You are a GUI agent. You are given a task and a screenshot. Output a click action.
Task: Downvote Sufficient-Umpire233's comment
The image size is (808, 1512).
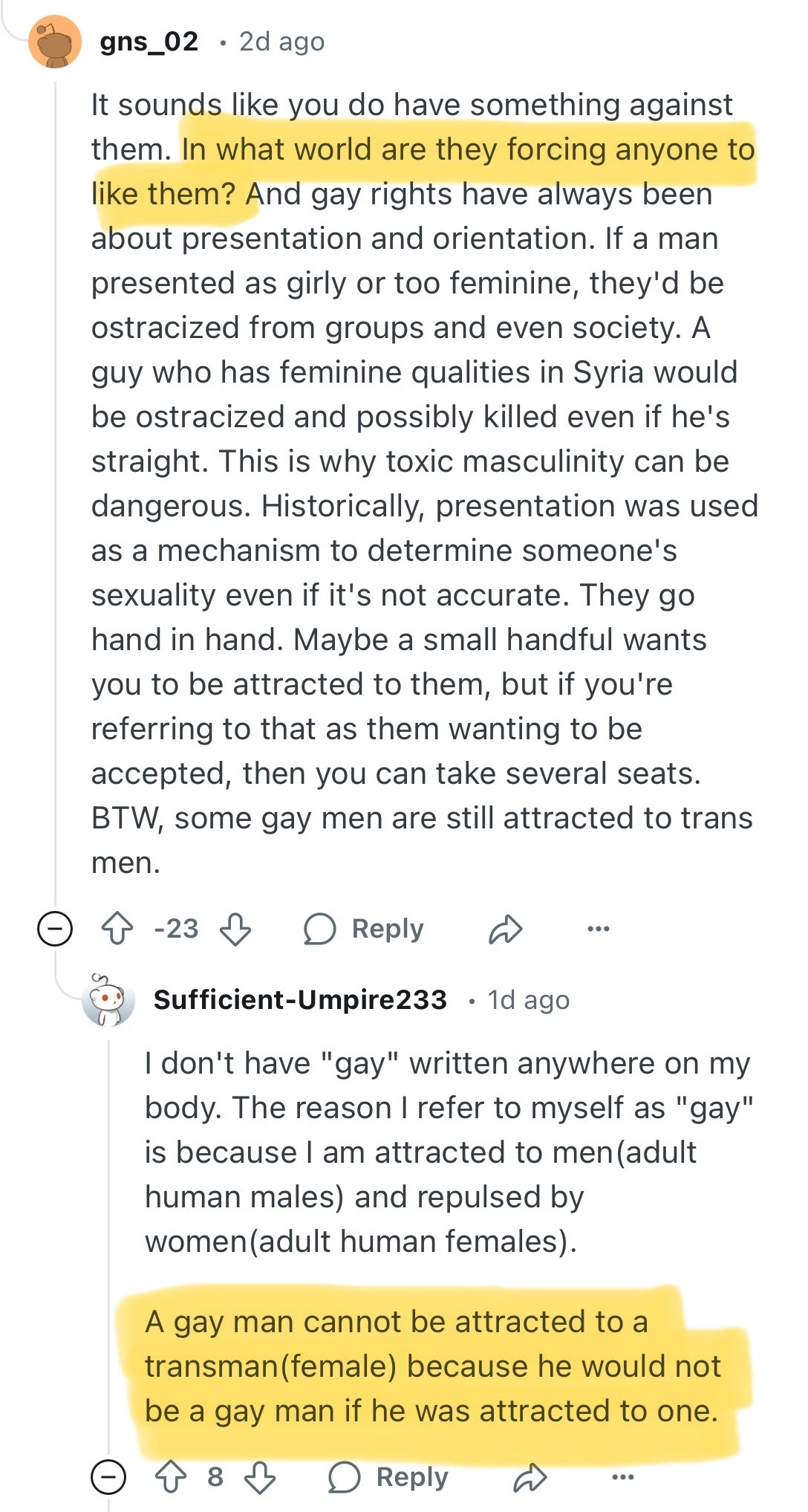point(260,1477)
